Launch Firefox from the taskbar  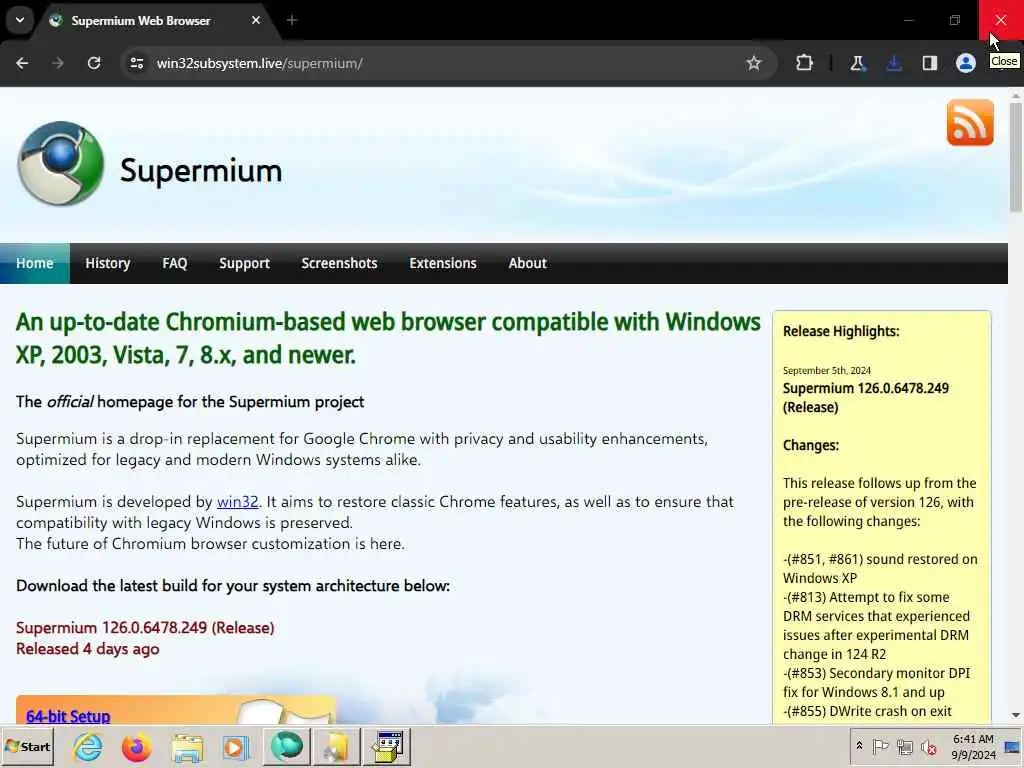click(136, 746)
